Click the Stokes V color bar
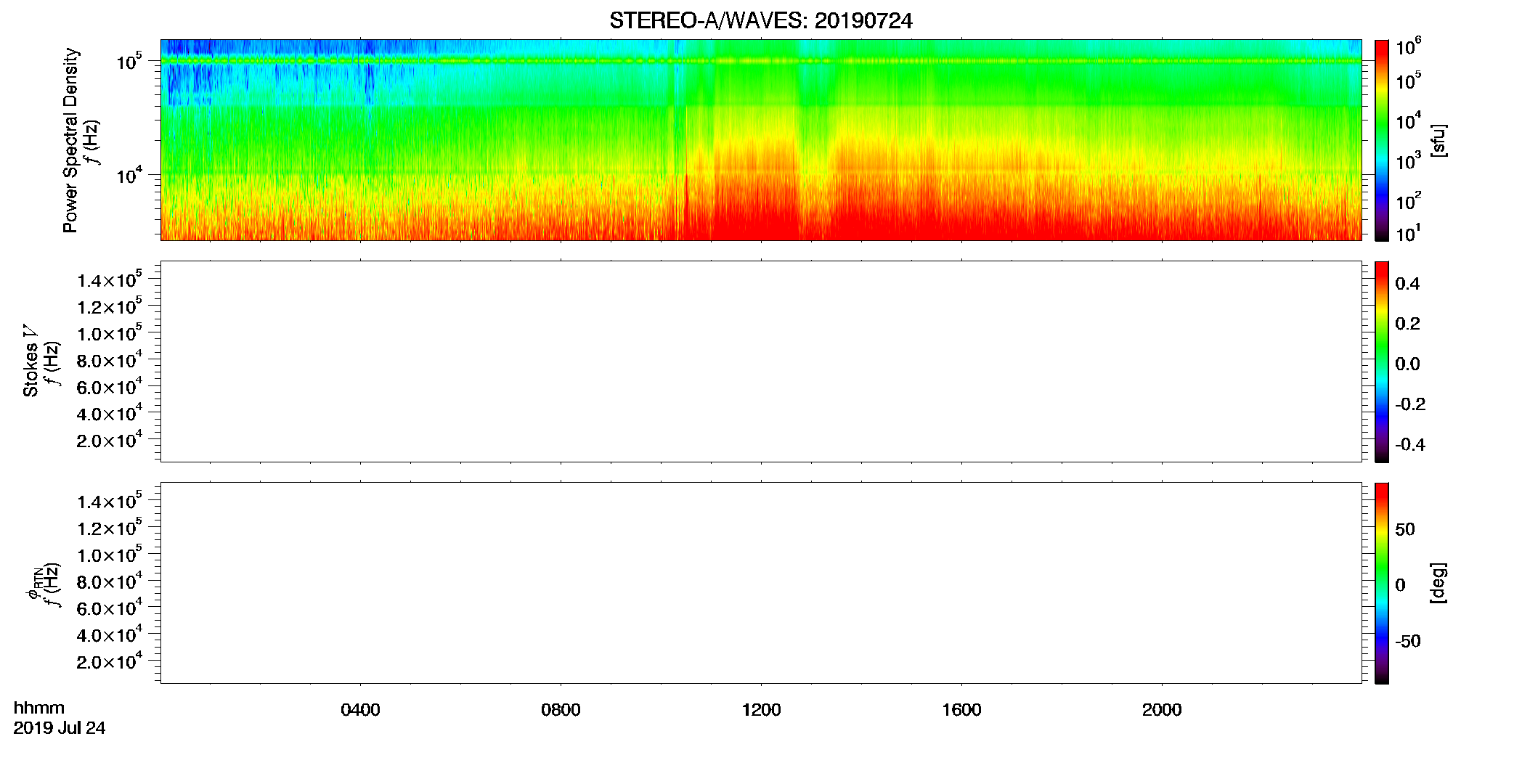 [x=1382, y=362]
